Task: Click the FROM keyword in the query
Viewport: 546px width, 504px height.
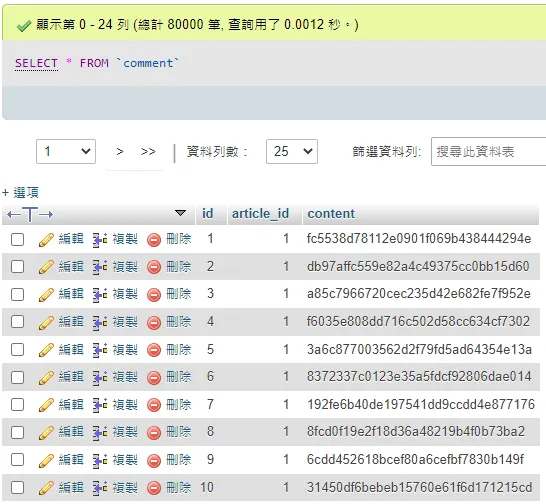Action: tap(94, 63)
